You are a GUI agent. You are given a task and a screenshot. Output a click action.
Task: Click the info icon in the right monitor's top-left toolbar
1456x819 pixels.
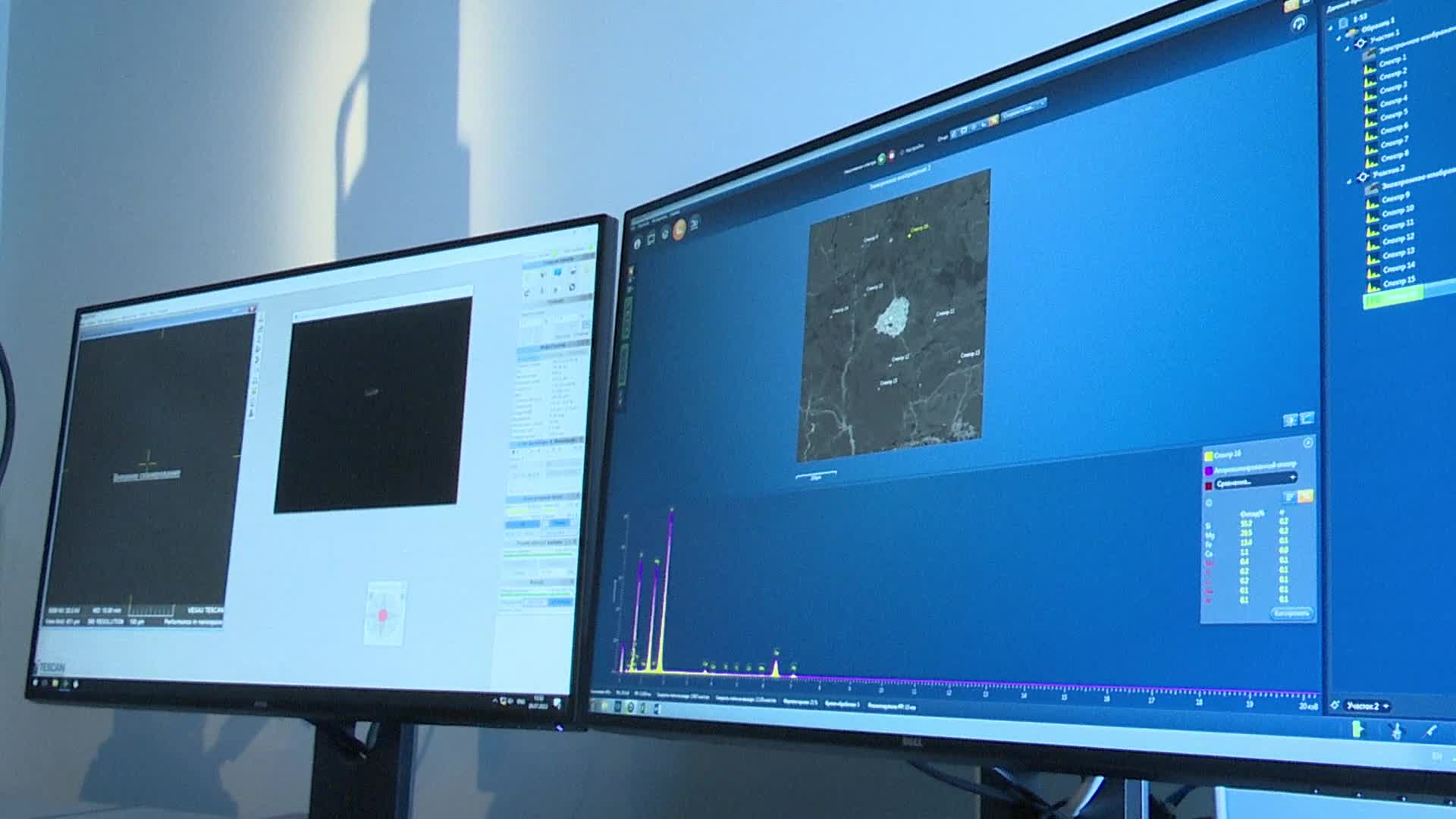point(637,243)
